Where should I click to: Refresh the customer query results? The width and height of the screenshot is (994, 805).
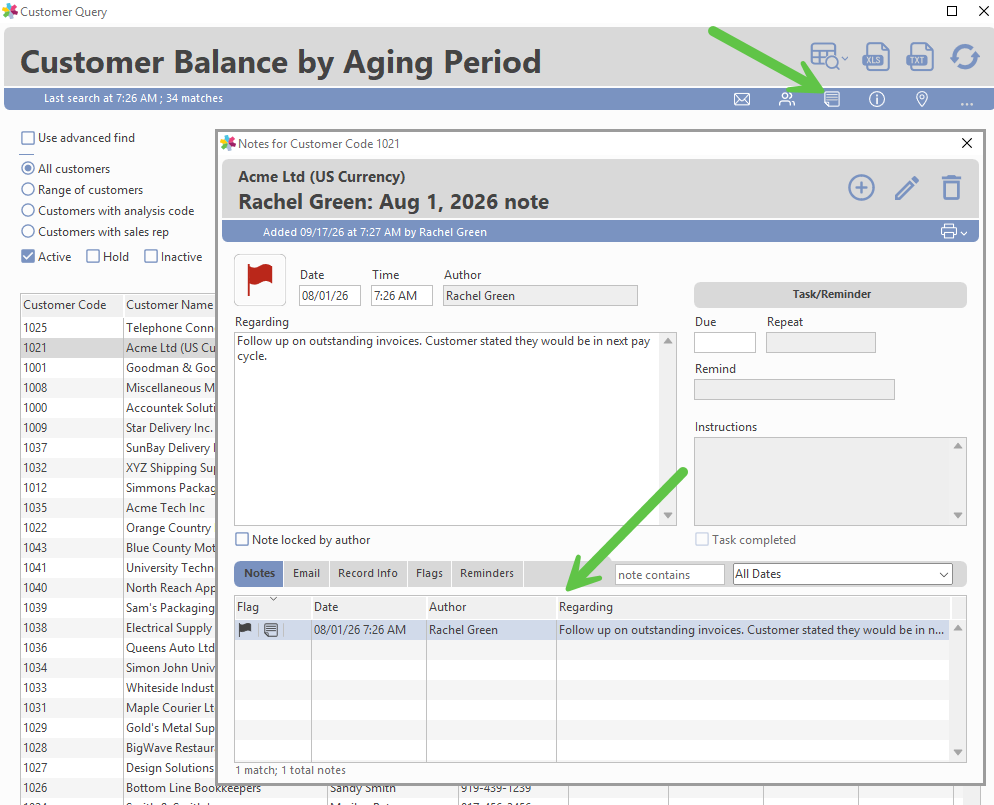tap(965, 56)
